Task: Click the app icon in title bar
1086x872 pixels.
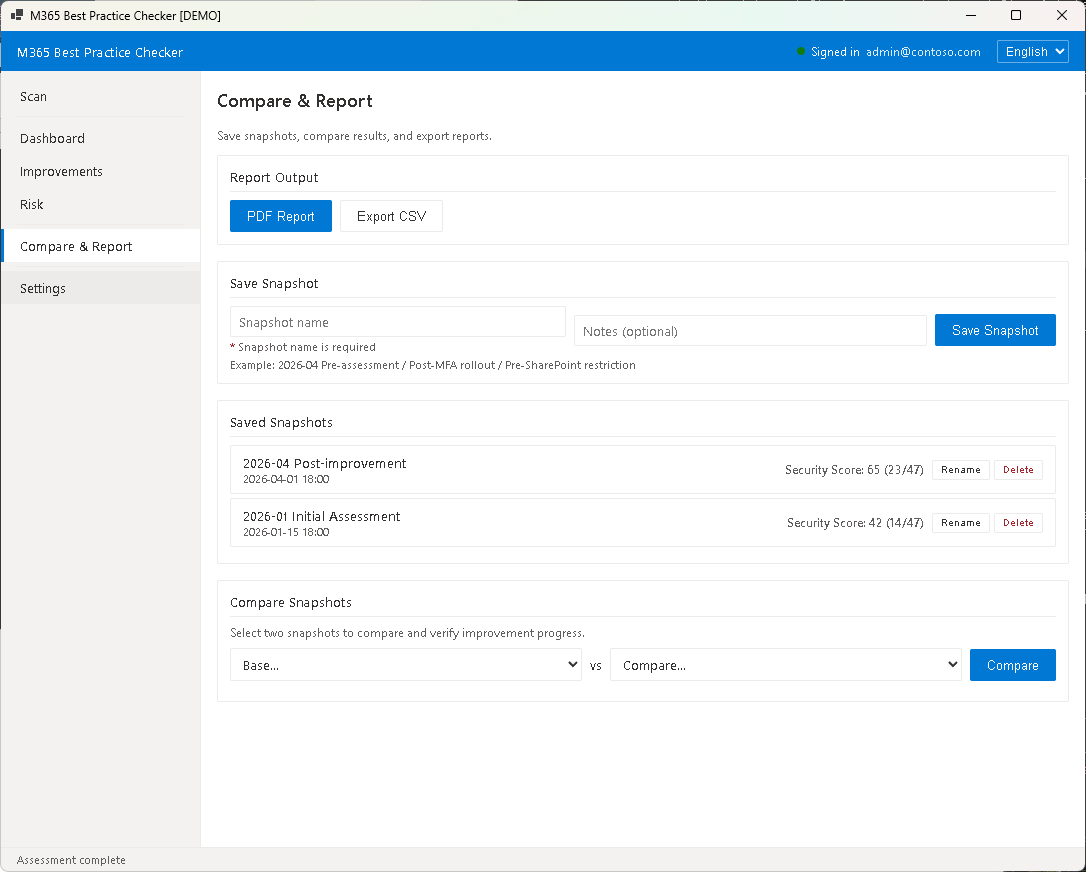Action: (x=17, y=16)
